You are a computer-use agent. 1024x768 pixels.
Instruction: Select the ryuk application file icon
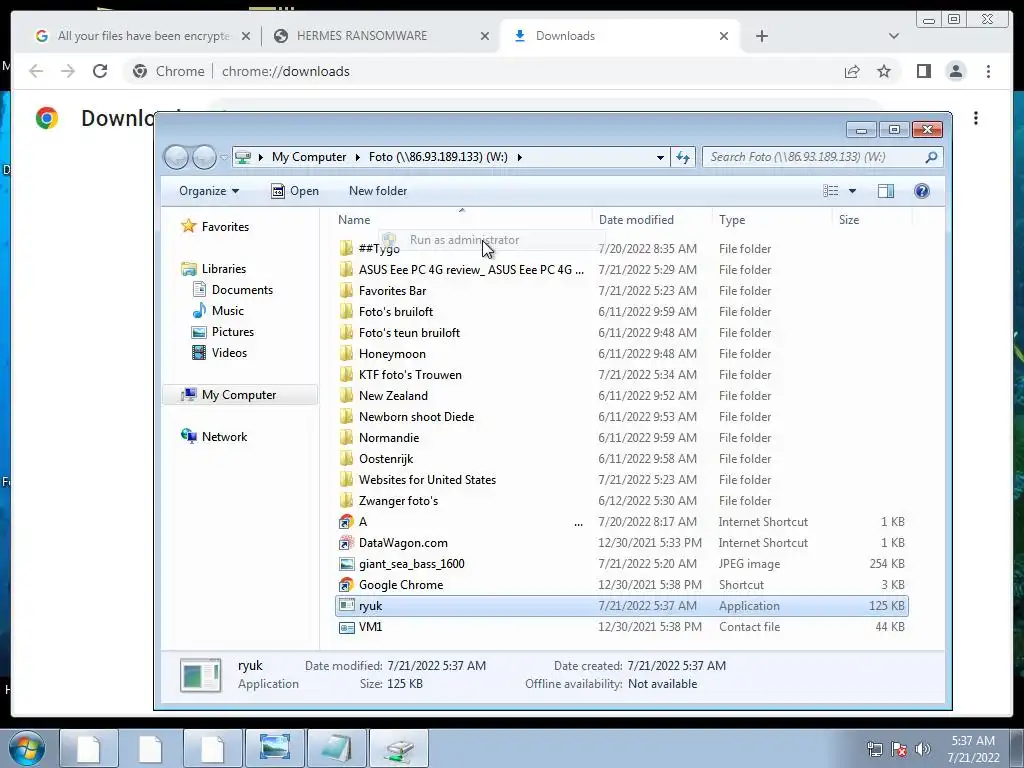tap(347, 605)
